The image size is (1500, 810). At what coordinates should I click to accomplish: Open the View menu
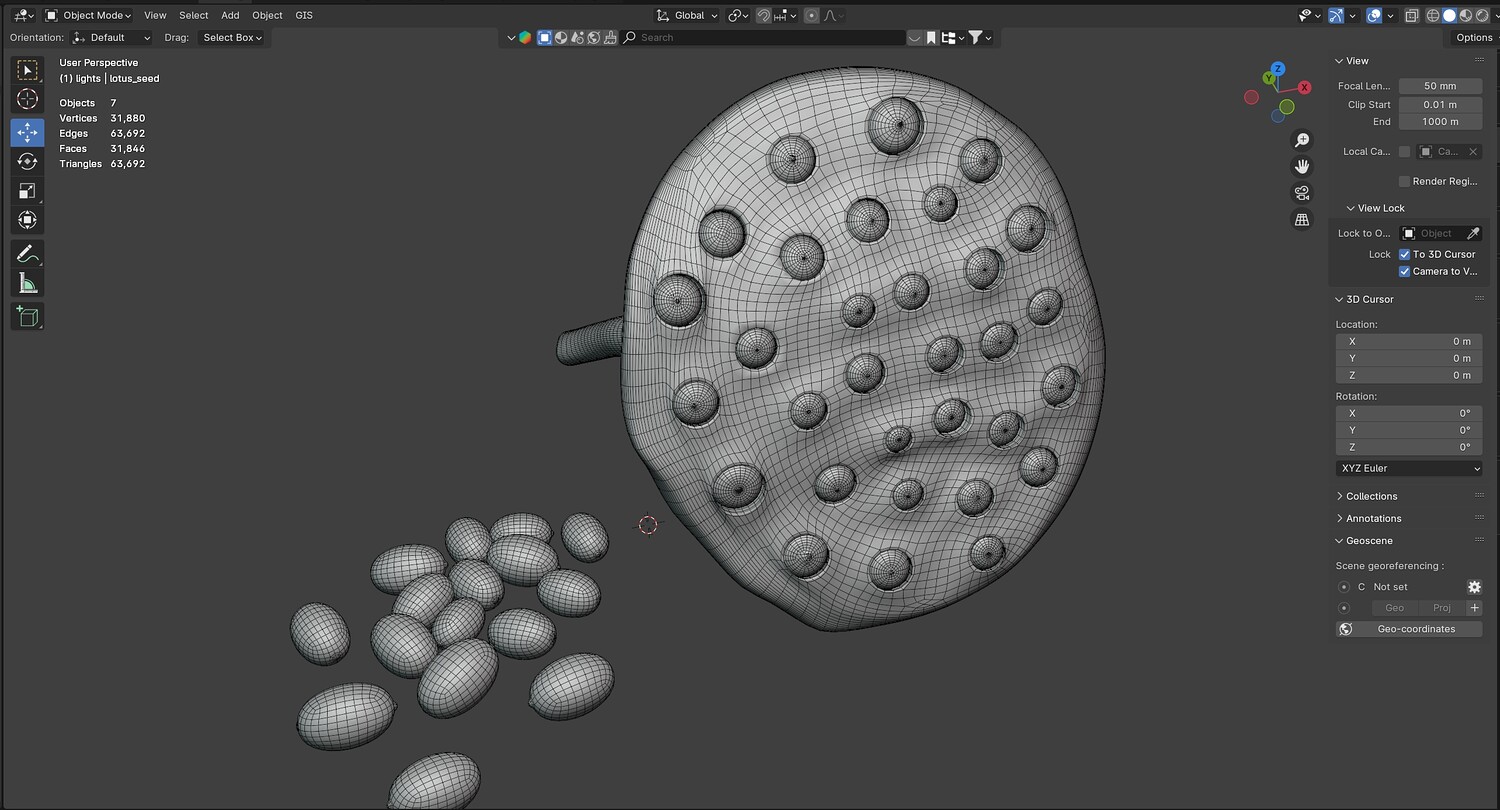click(155, 15)
